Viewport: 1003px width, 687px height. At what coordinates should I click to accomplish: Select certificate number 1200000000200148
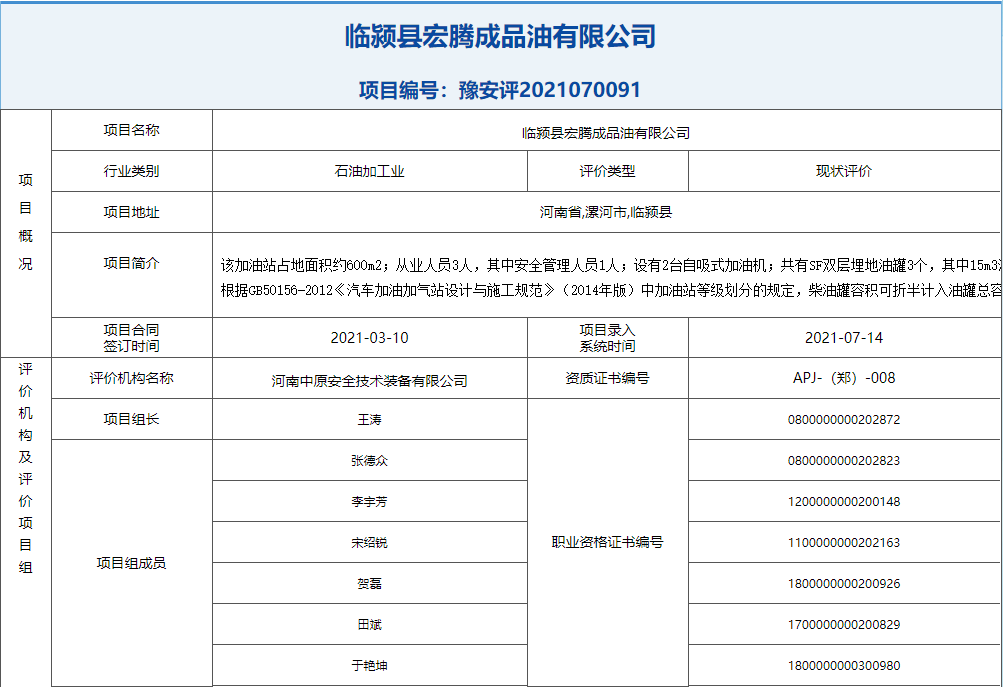(x=843, y=501)
